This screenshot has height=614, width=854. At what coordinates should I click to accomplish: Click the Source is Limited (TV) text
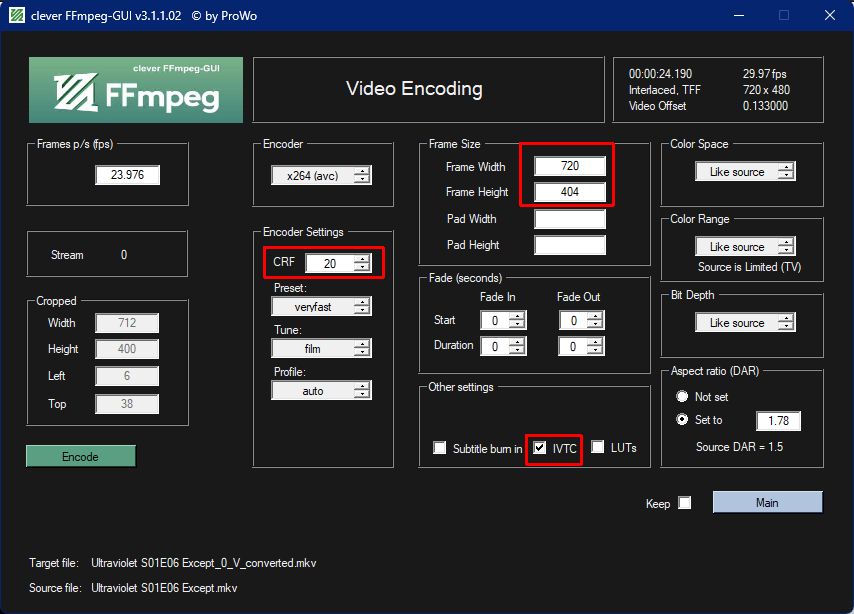[x=749, y=267]
